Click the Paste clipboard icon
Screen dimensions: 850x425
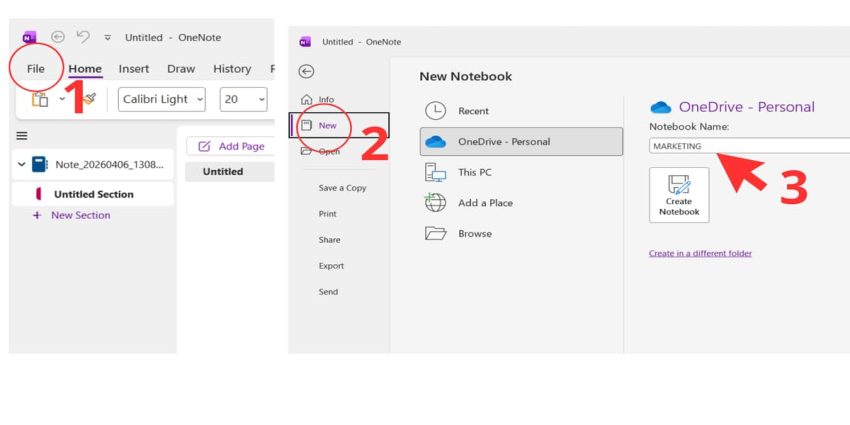(40, 99)
